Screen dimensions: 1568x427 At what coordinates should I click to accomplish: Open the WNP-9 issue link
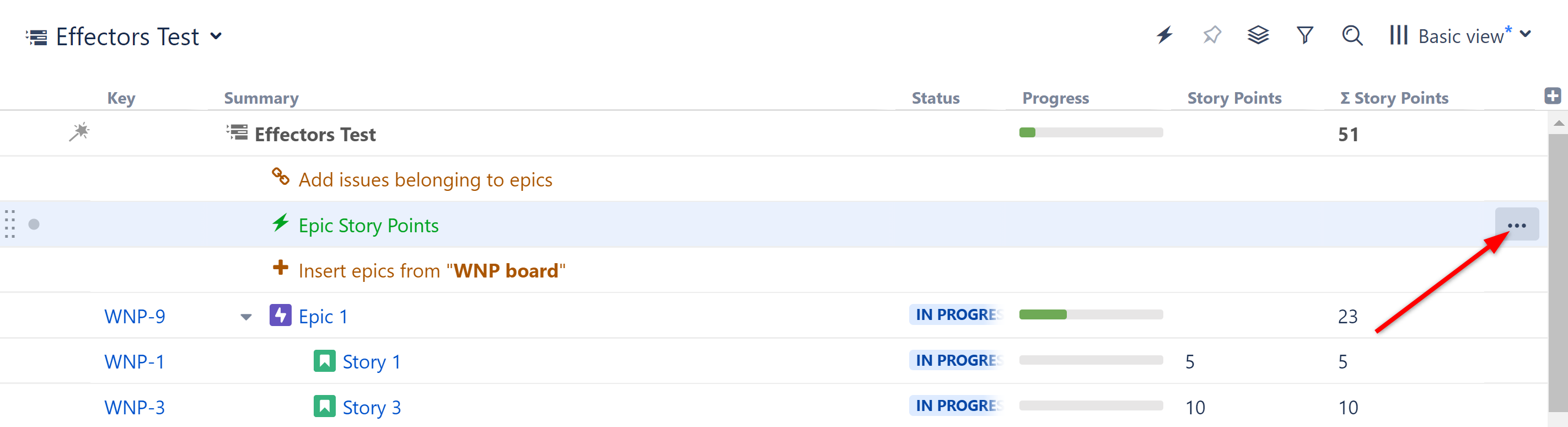pyautogui.click(x=135, y=317)
